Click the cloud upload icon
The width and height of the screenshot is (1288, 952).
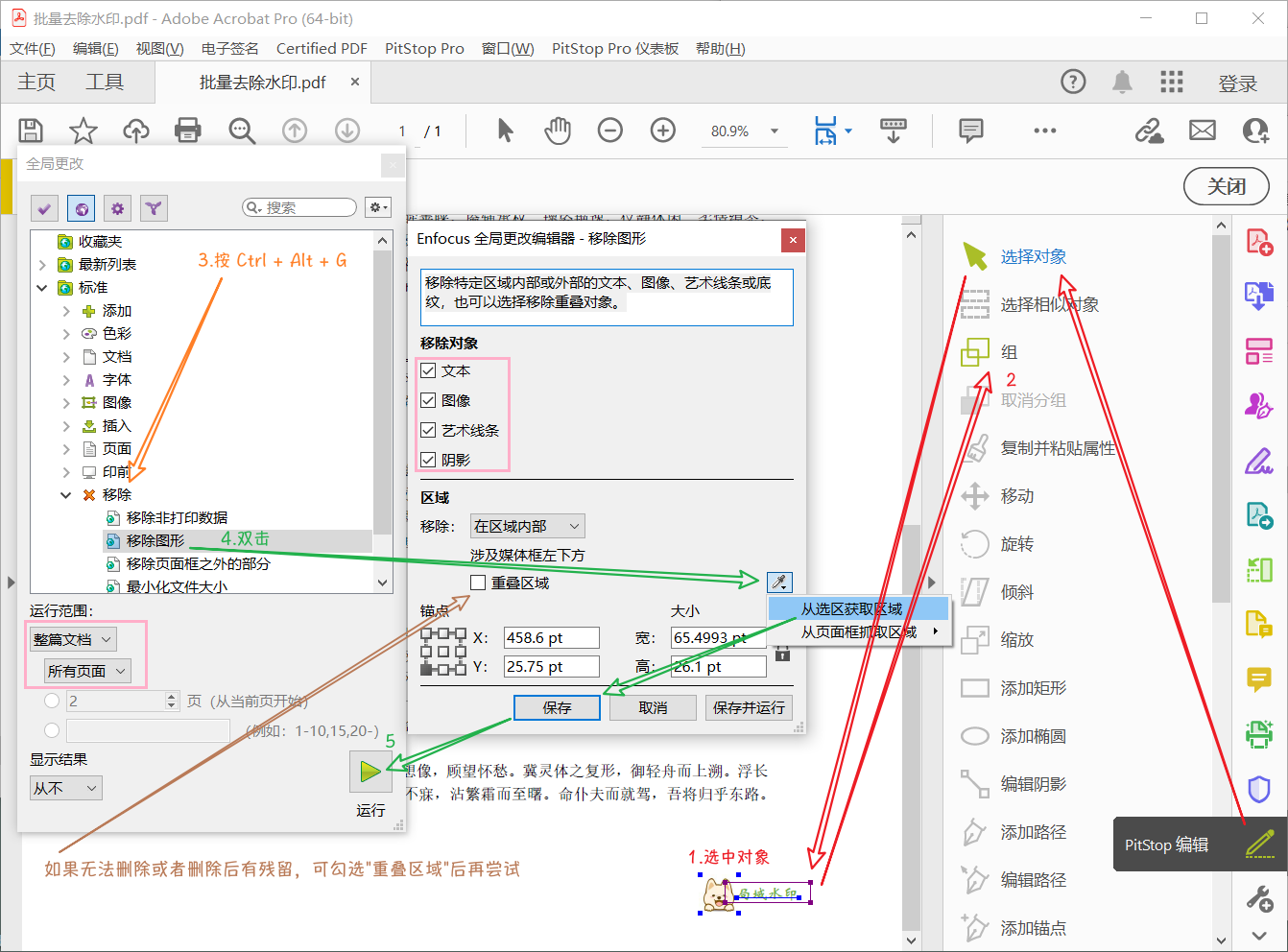(136, 131)
